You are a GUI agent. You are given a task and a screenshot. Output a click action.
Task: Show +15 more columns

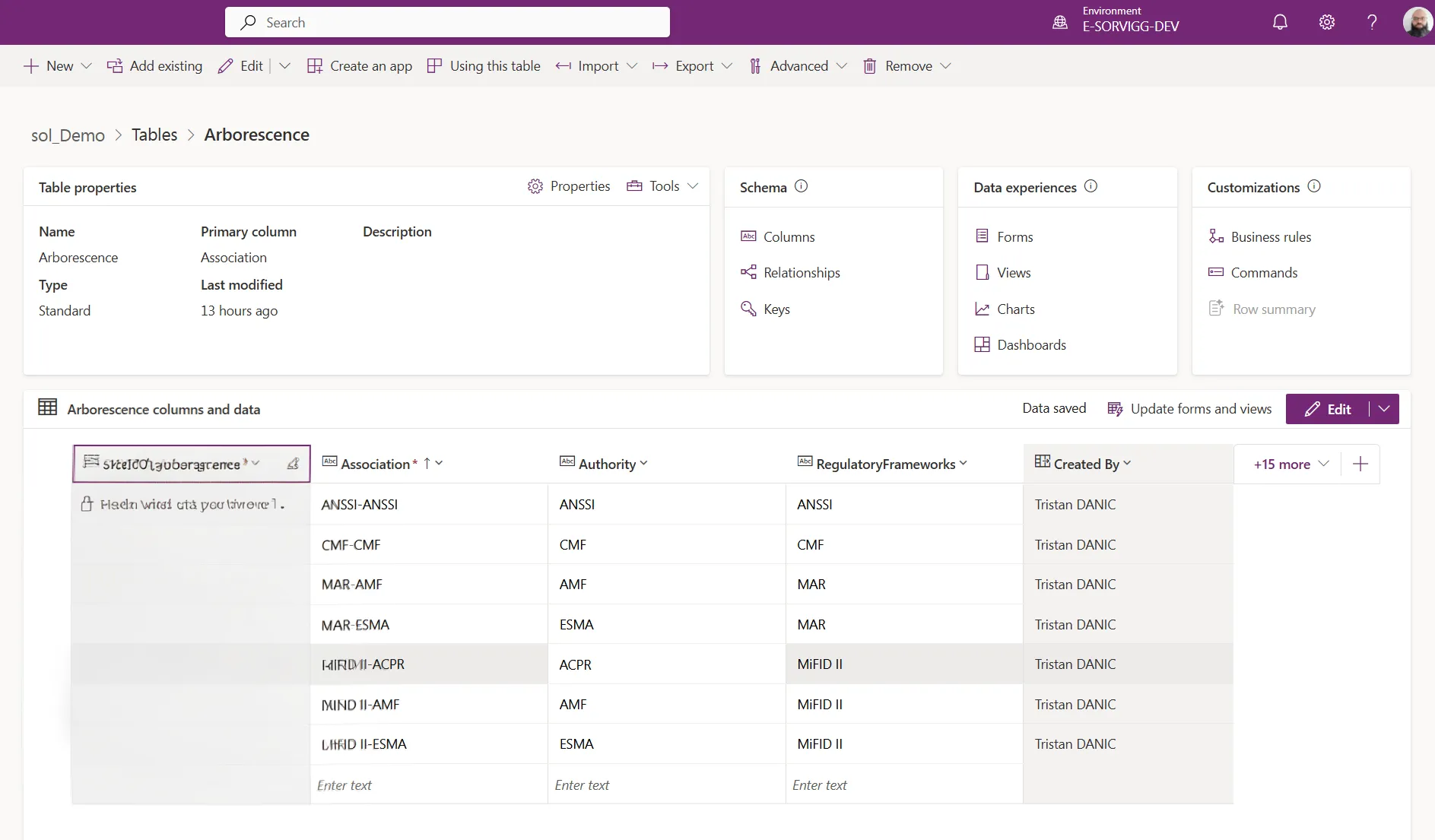(x=1291, y=464)
